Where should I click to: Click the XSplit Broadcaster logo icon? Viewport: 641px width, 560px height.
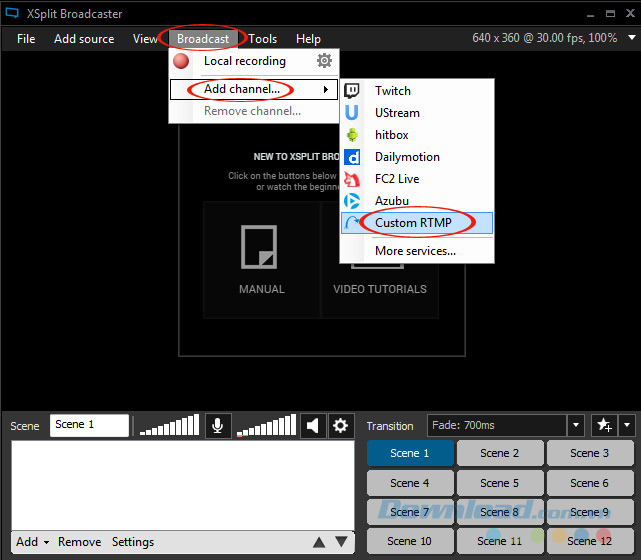pyautogui.click(x=12, y=13)
